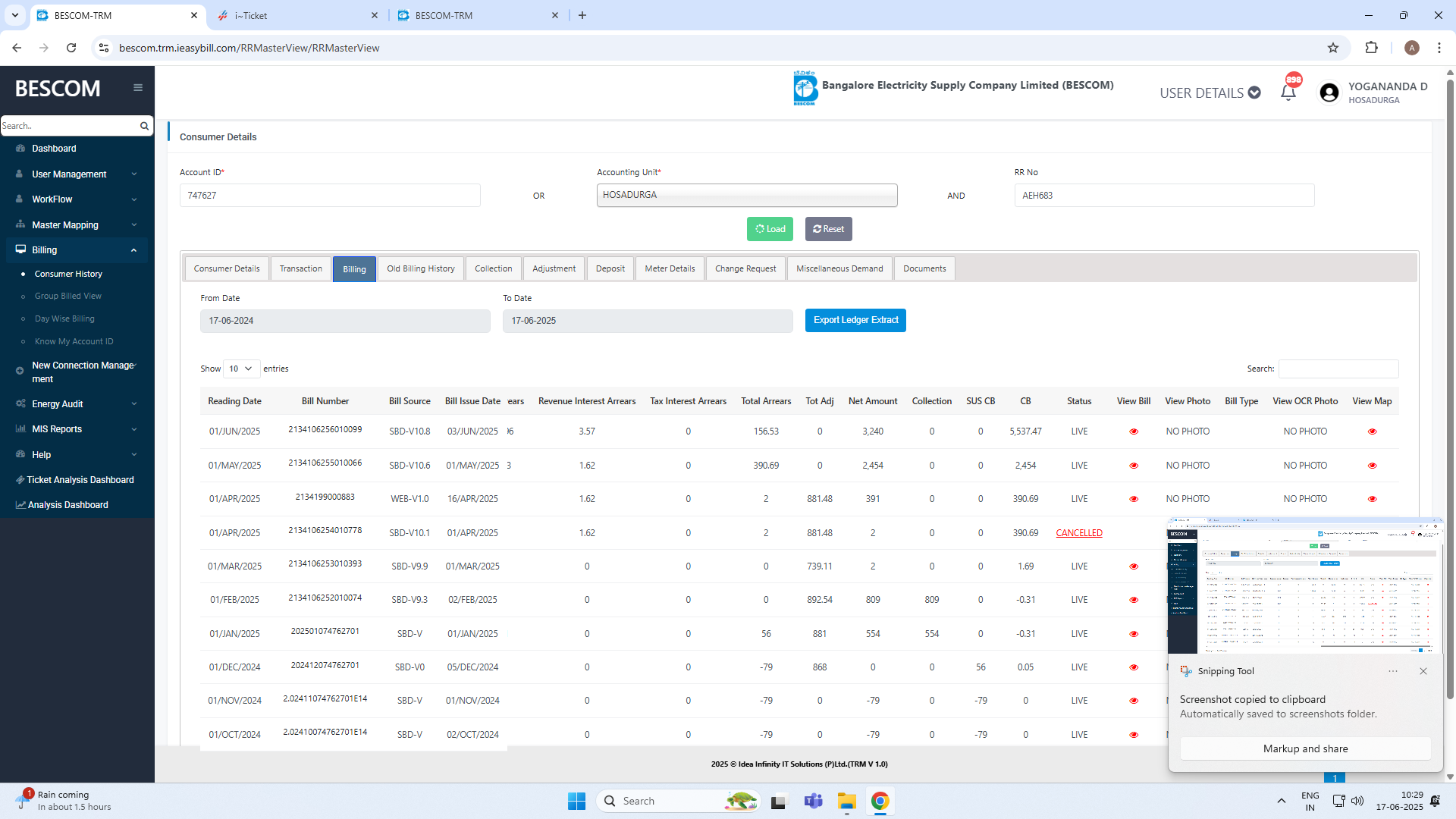Screen dimensions: 1456x819
Task: Expand the Help sidebar menu
Action: [77, 455]
